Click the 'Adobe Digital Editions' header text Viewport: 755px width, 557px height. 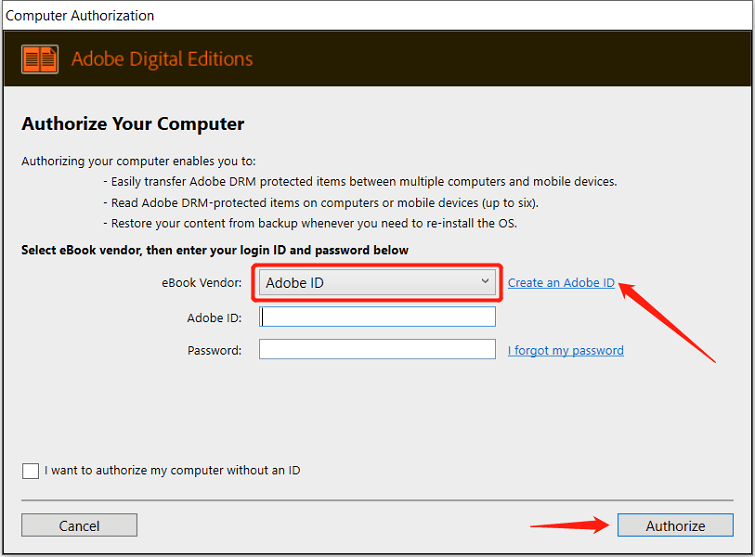tap(162, 59)
